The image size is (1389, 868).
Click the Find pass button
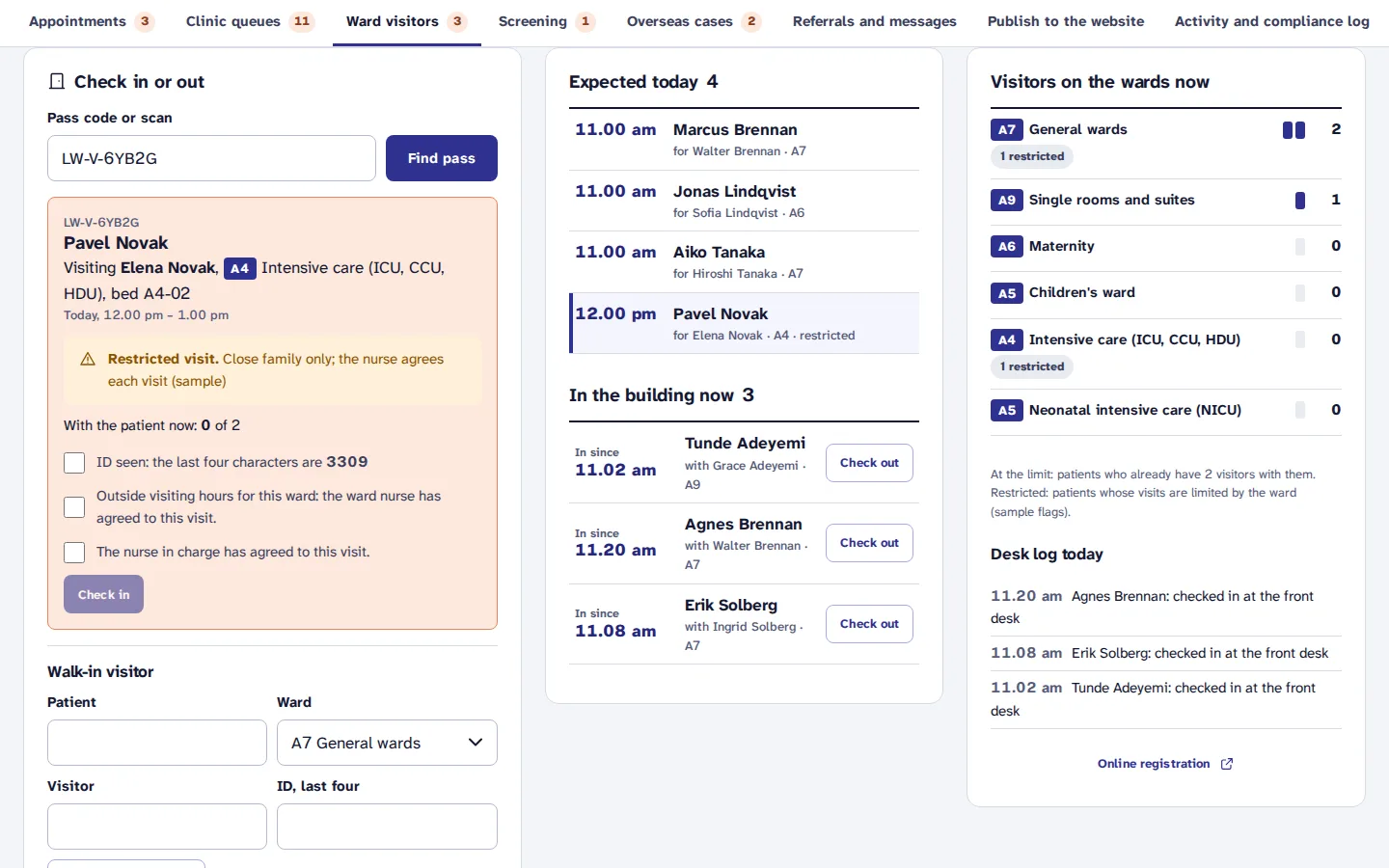click(x=442, y=158)
